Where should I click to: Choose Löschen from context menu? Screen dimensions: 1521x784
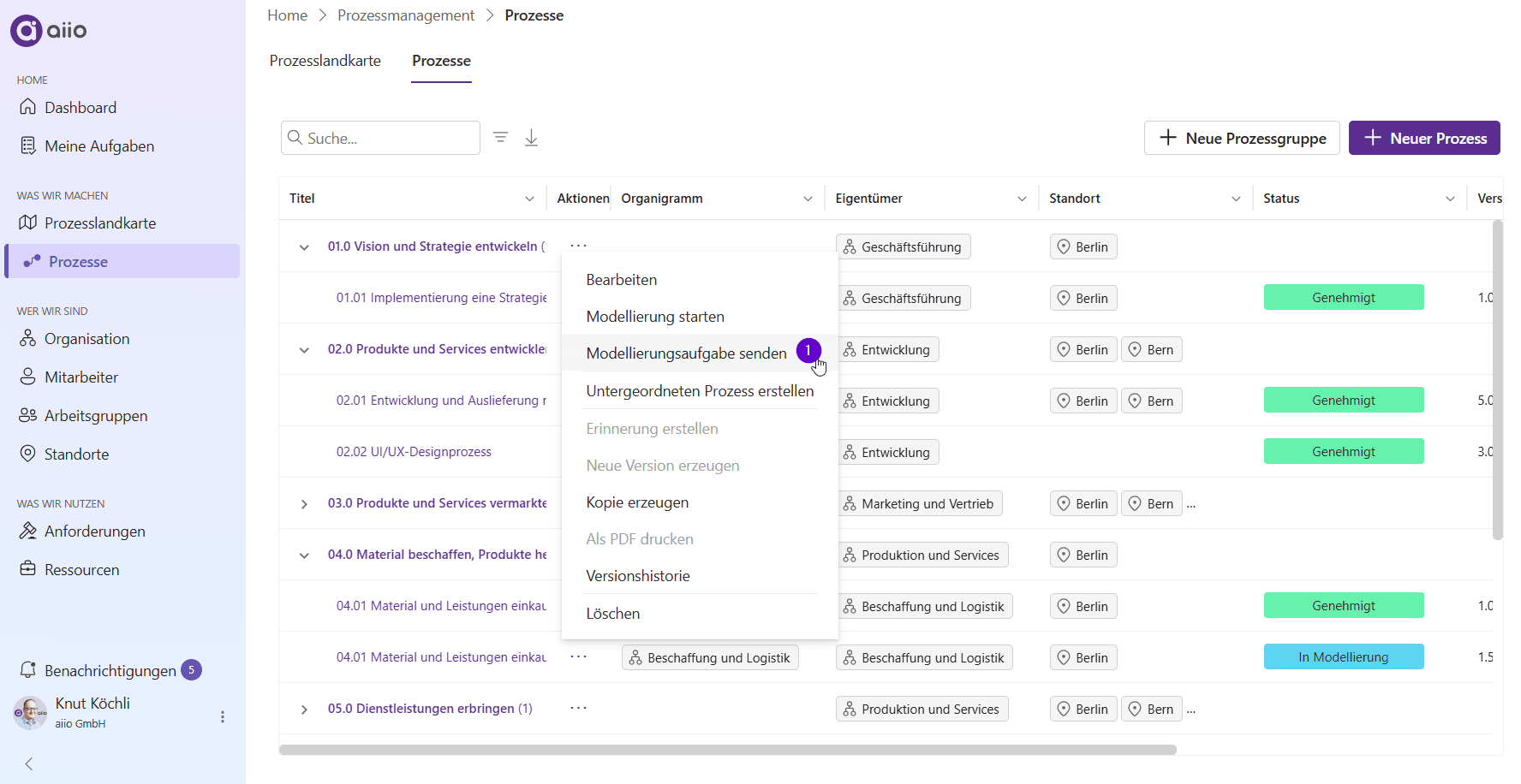(700, 614)
